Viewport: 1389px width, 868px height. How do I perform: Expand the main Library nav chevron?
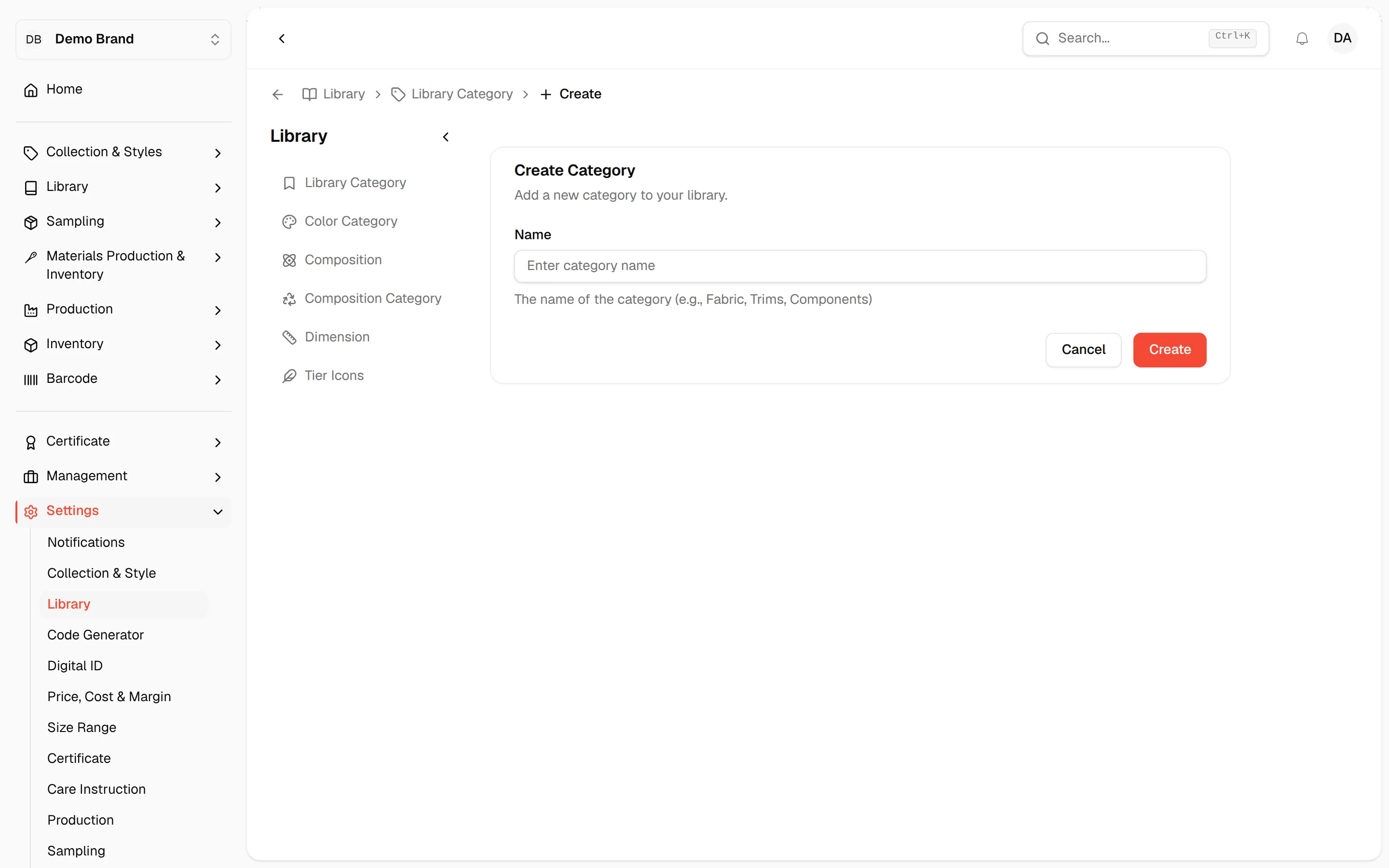tap(218, 188)
